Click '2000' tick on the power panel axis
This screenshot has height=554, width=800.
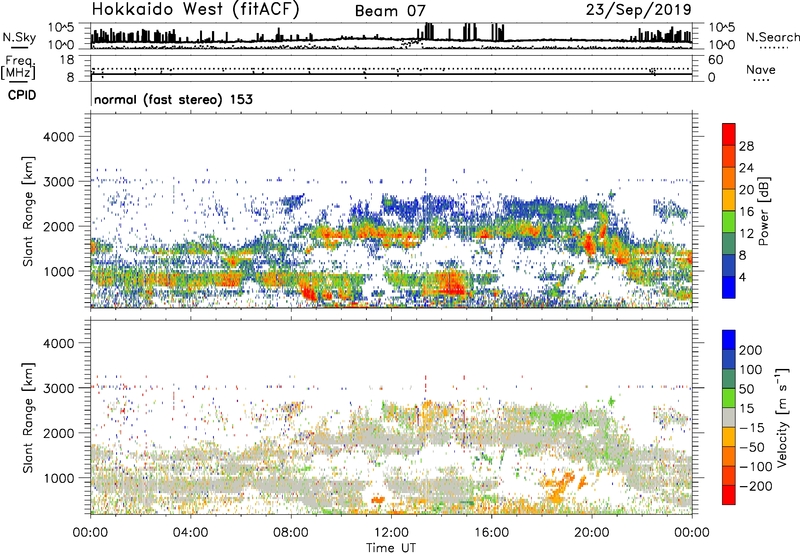point(59,226)
